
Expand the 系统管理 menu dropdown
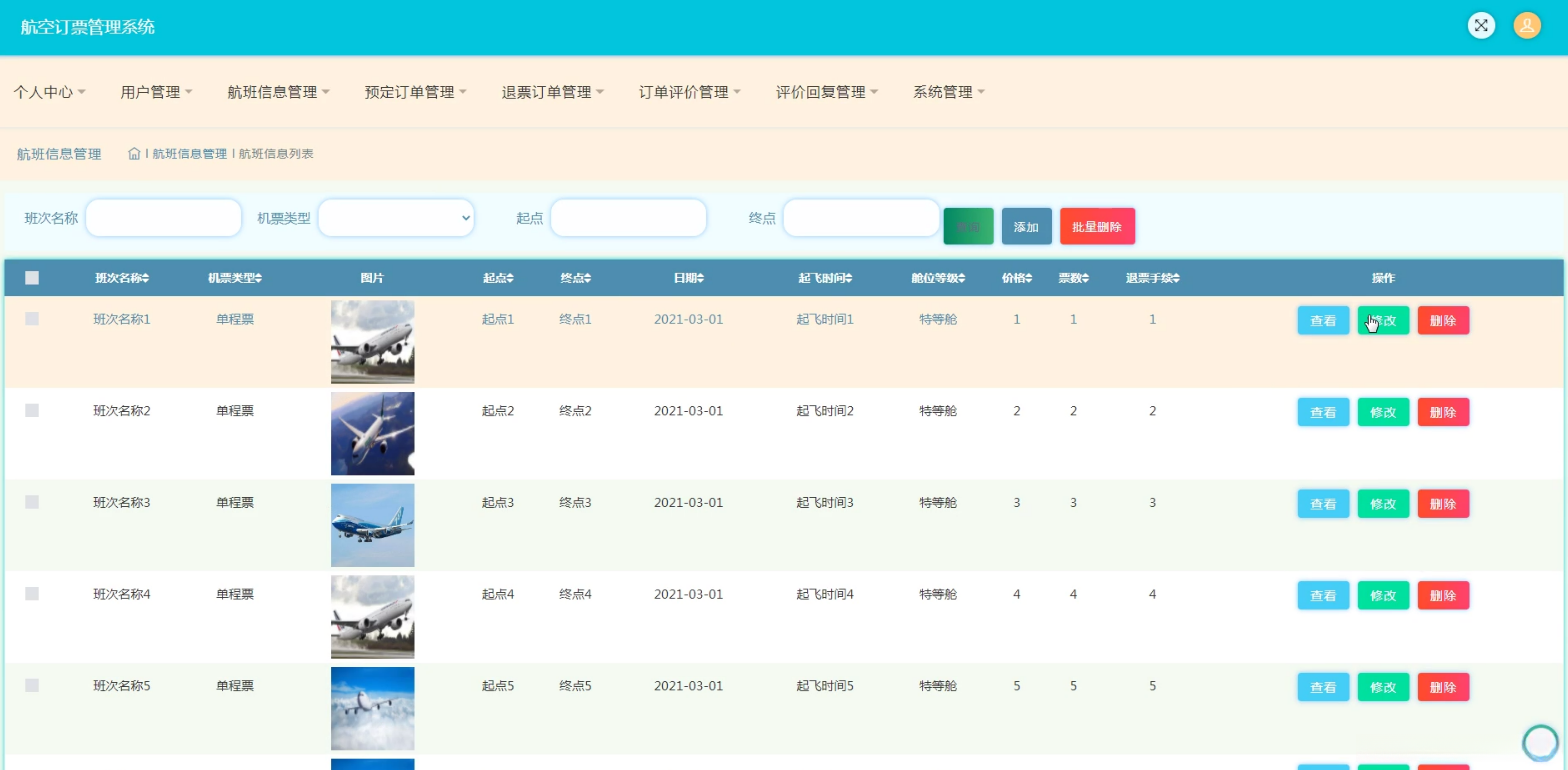coord(949,92)
